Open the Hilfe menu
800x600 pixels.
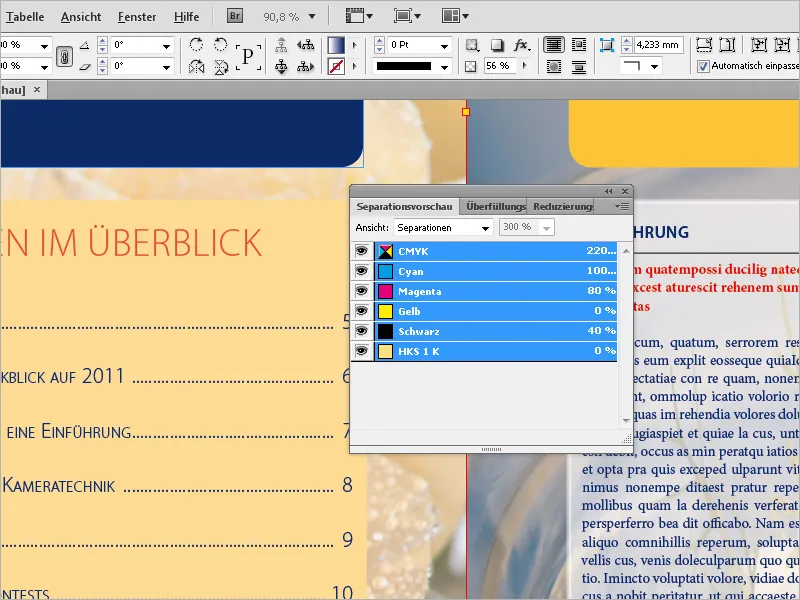pyautogui.click(x=186, y=17)
